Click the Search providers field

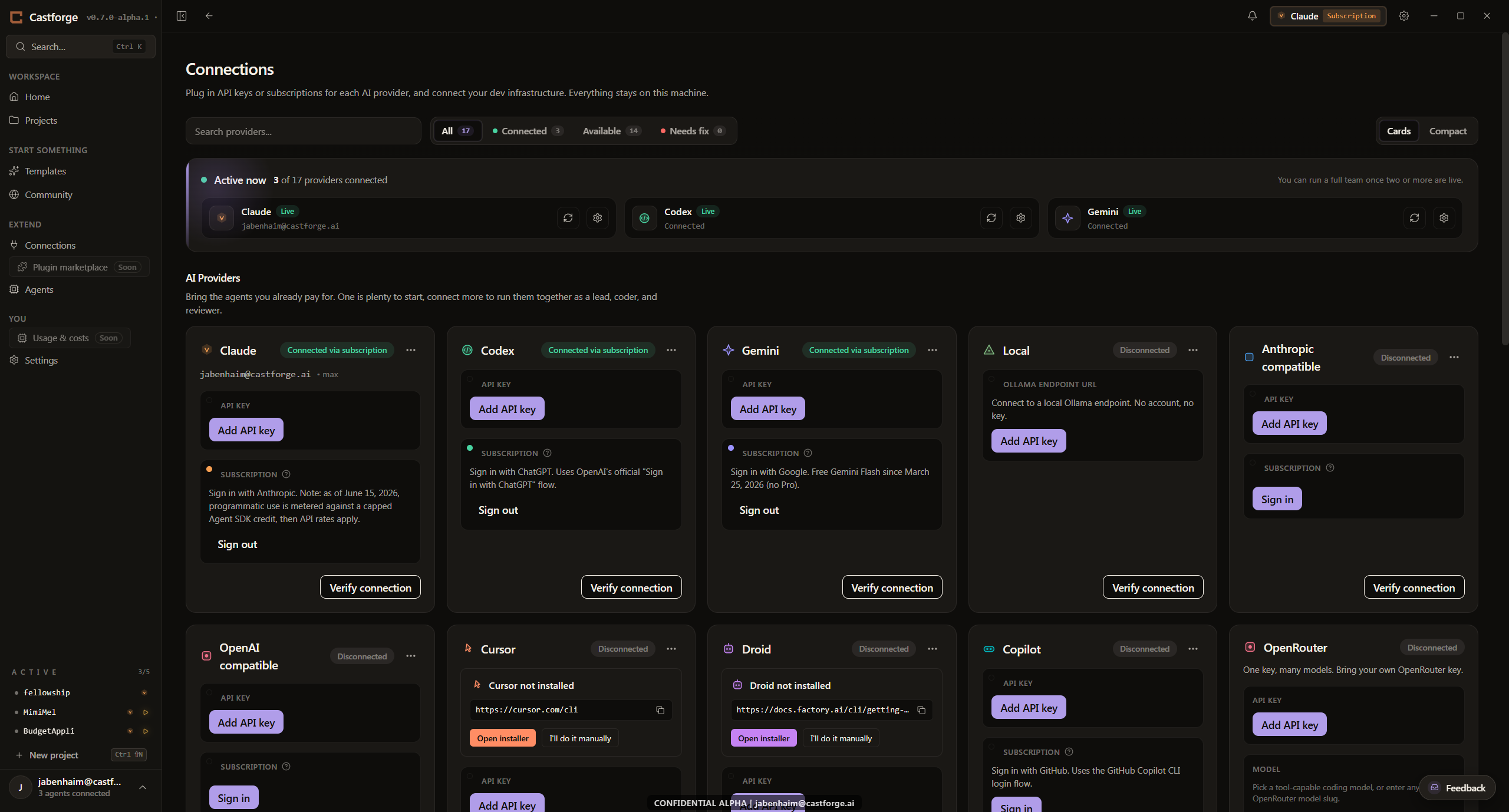pos(304,131)
